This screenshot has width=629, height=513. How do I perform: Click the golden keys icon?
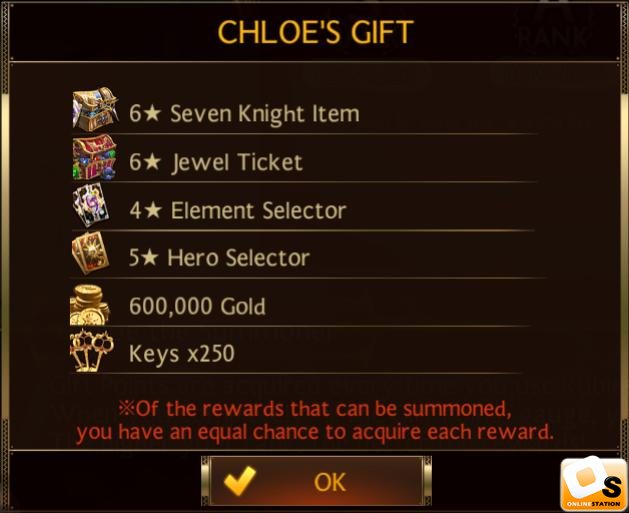(x=91, y=351)
